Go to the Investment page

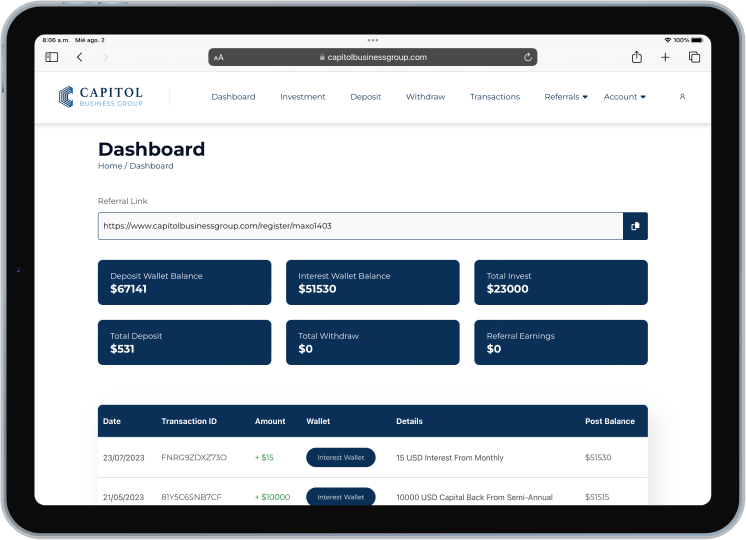303,97
